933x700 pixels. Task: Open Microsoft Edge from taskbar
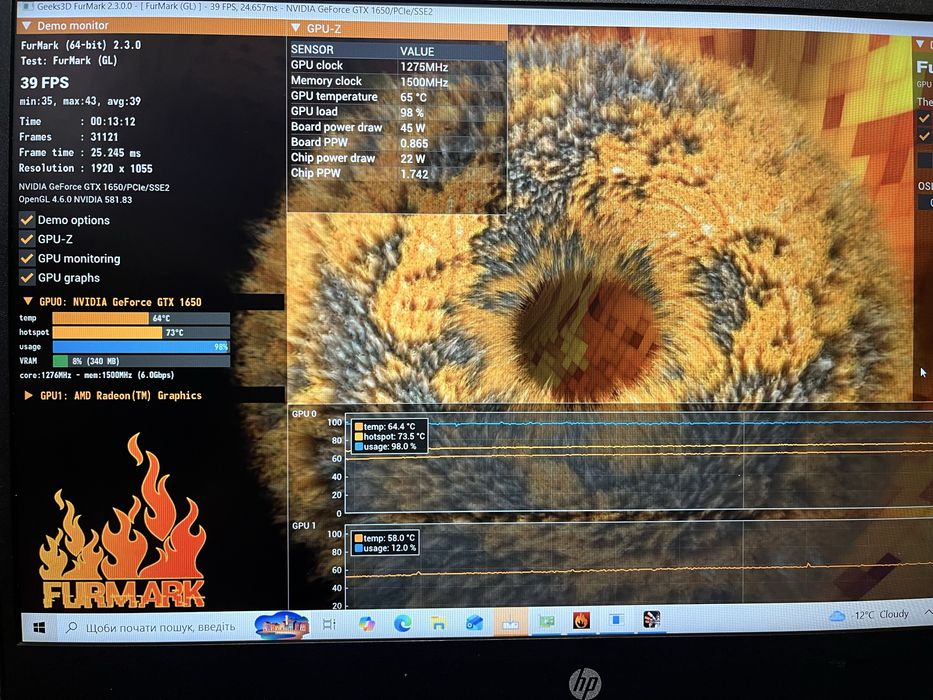coord(403,623)
